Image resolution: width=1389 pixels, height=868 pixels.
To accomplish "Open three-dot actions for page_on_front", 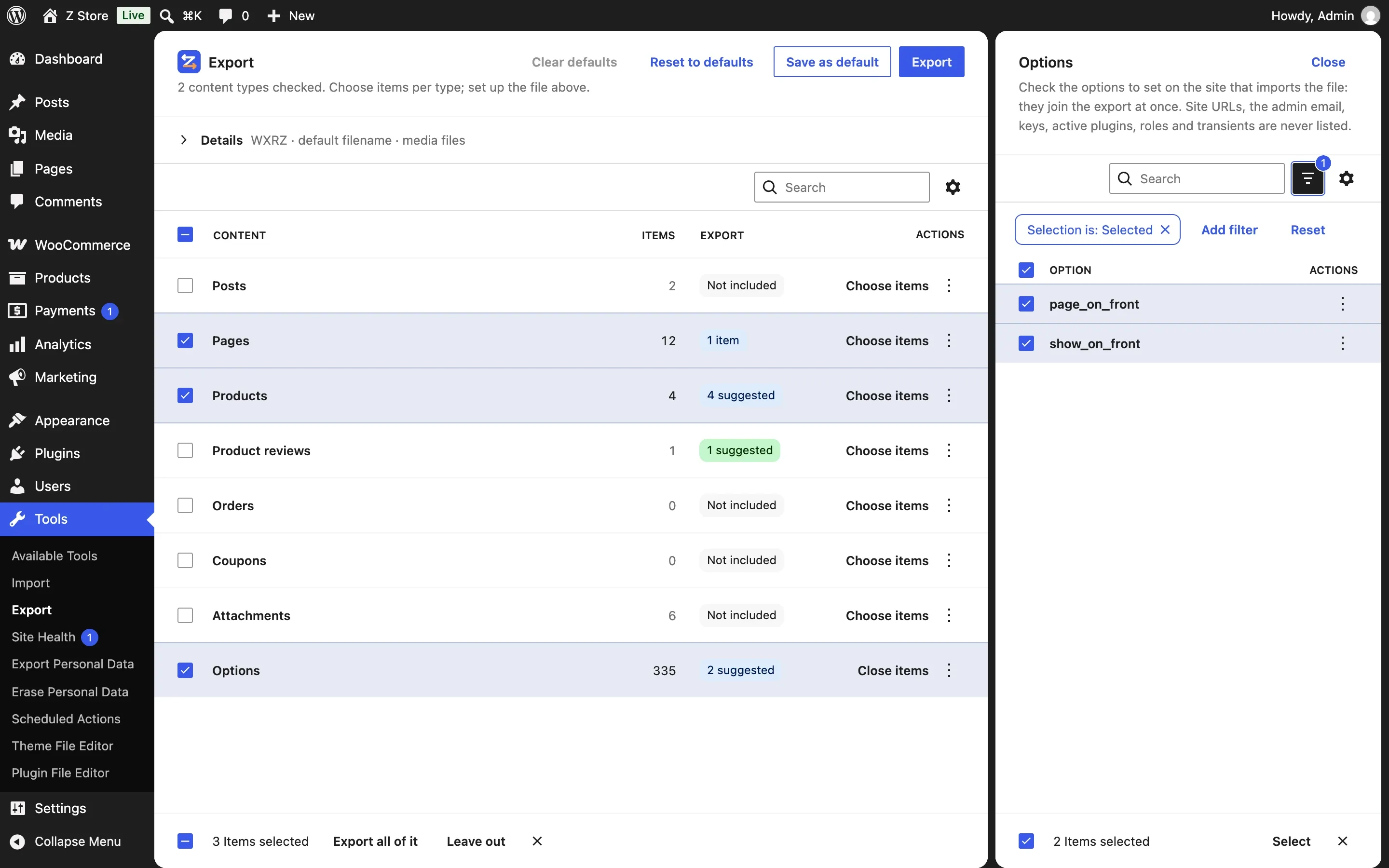I will pos(1343,304).
